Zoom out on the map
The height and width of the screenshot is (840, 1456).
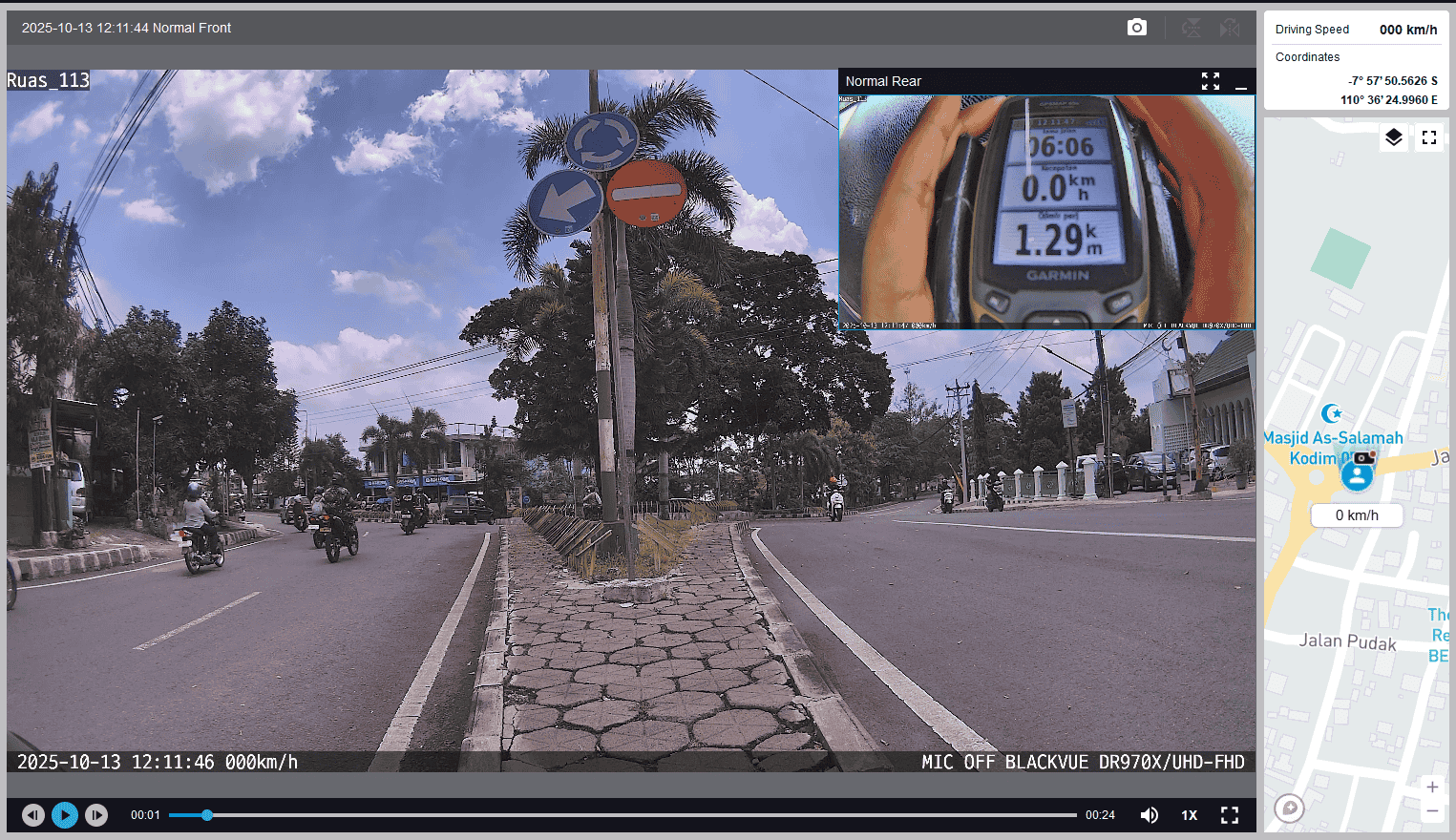point(1431,811)
